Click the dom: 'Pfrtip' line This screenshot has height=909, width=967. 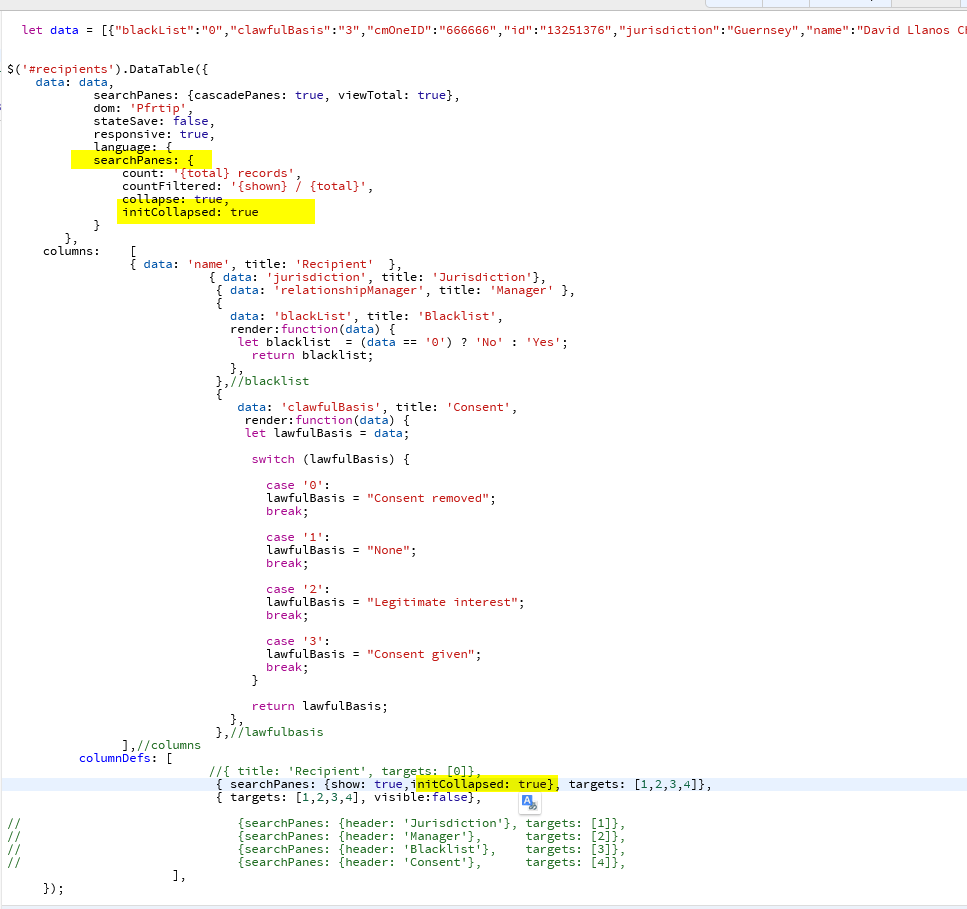click(143, 108)
